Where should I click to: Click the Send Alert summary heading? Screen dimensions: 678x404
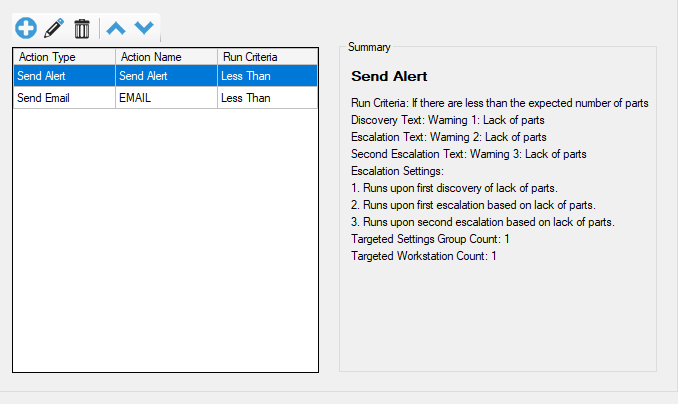coord(389,76)
